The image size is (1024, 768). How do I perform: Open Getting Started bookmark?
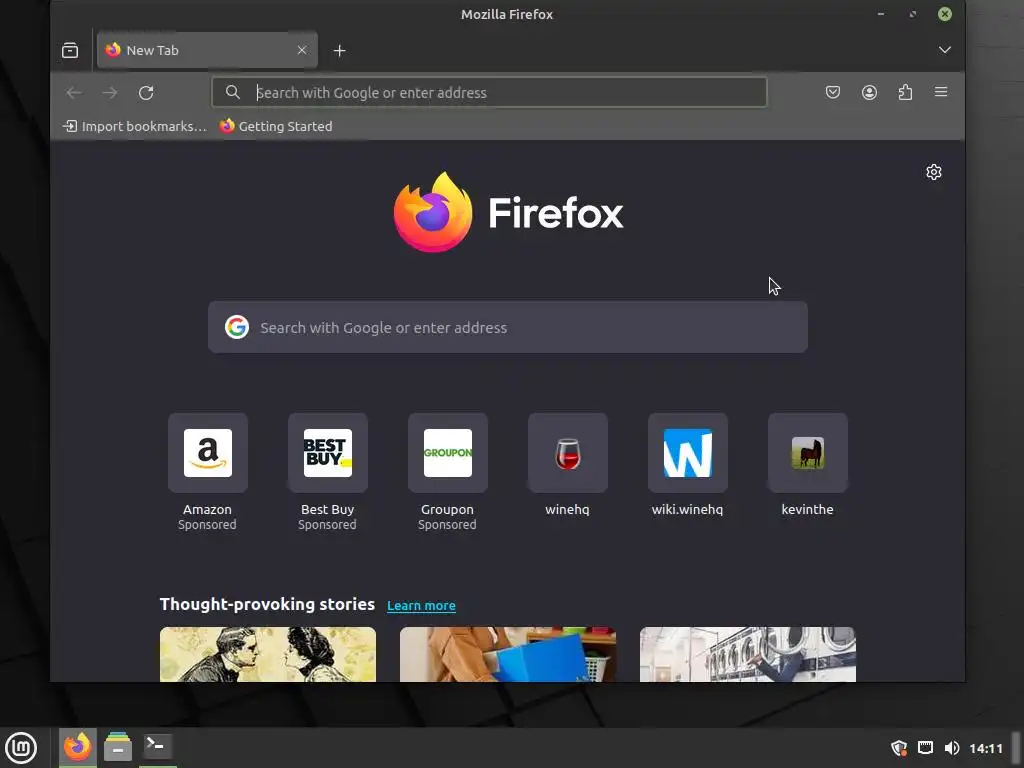point(276,126)
